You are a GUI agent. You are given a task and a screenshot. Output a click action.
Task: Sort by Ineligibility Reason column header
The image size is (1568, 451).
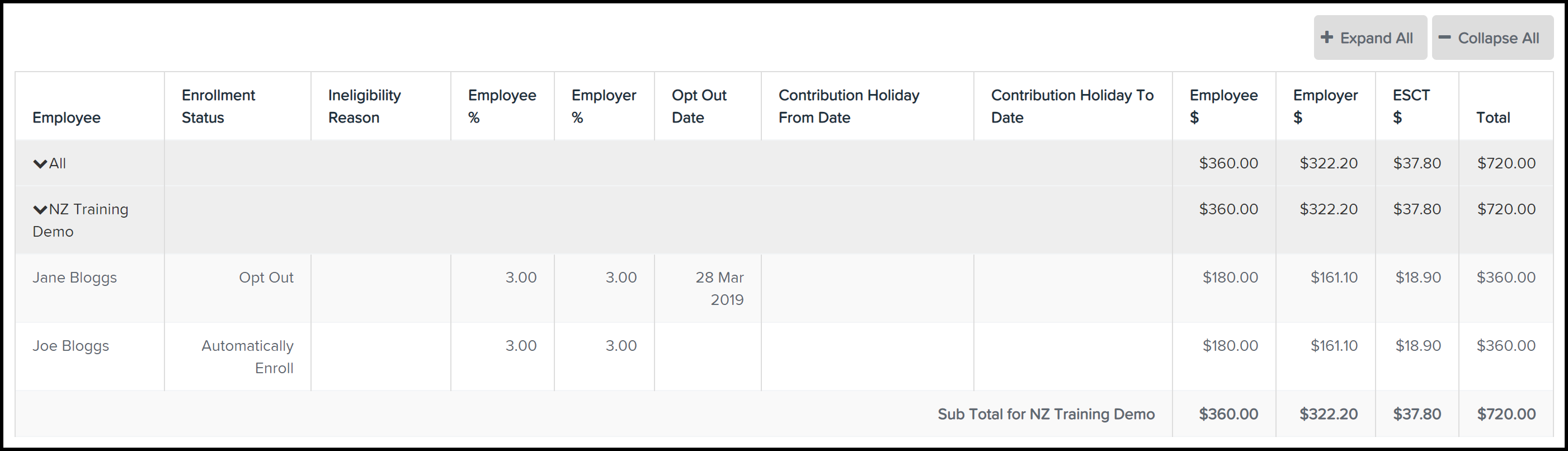coord(364,106)
